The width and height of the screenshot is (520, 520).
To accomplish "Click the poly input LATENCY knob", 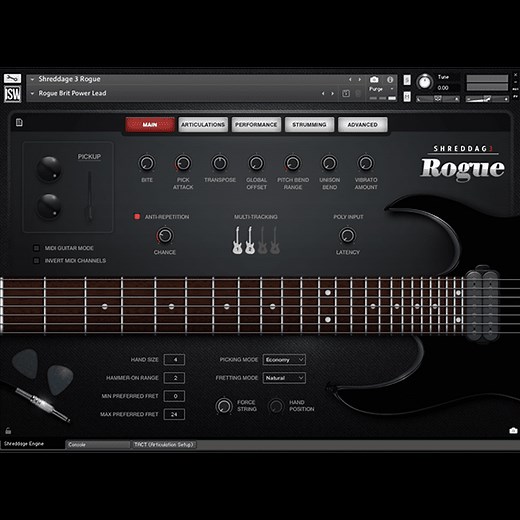I will point(347,236).
